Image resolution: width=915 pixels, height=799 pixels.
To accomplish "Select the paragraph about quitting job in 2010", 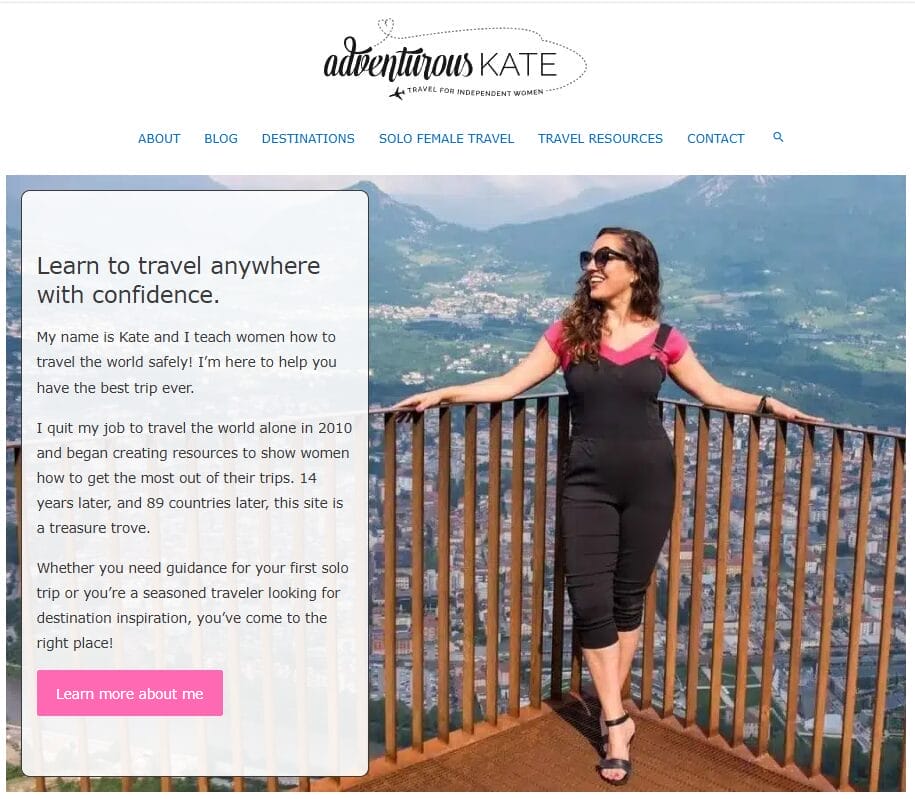I will click(x=194, y=478).
